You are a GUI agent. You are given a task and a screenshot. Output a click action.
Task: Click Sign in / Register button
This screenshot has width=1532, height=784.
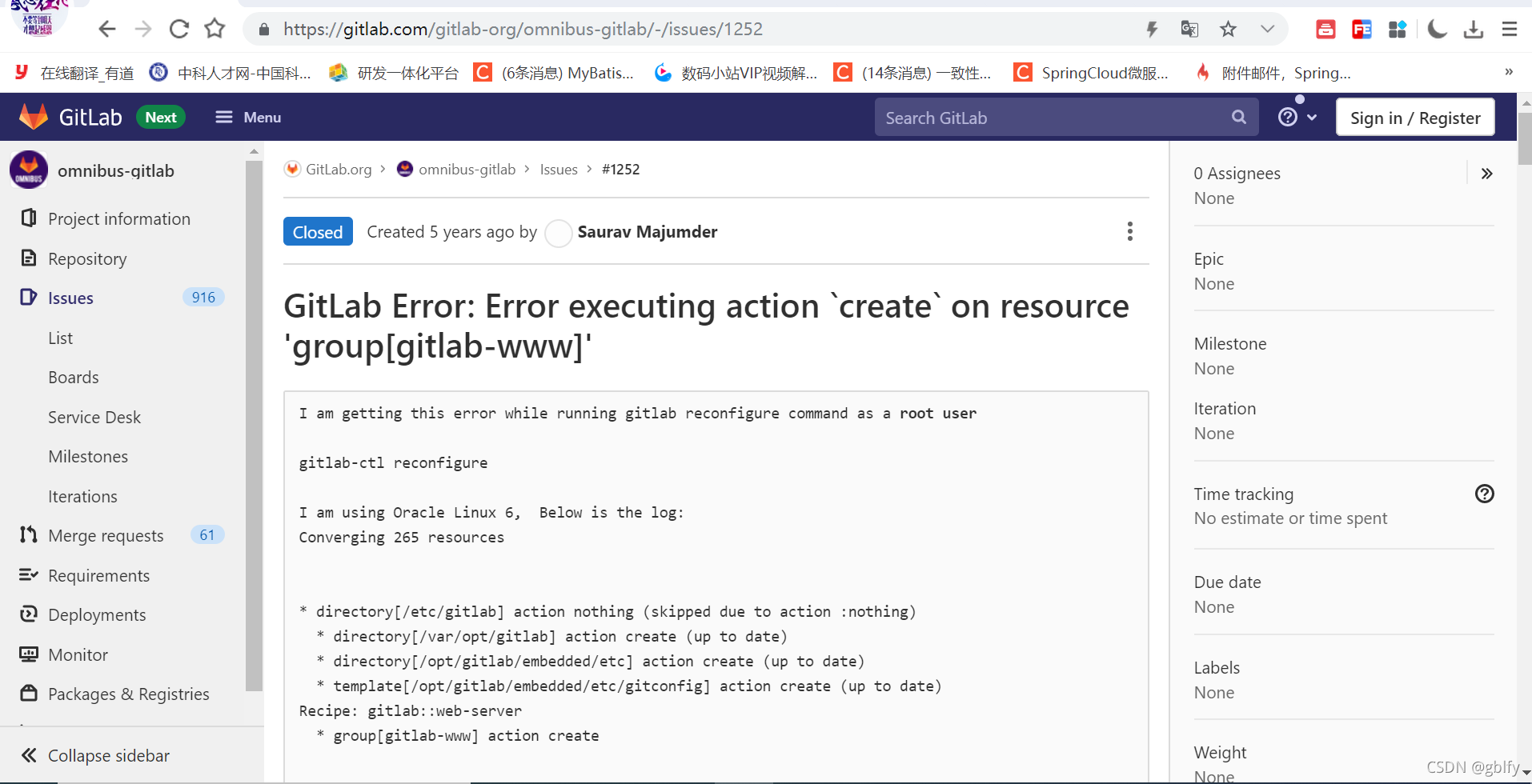click(1415, 118)
